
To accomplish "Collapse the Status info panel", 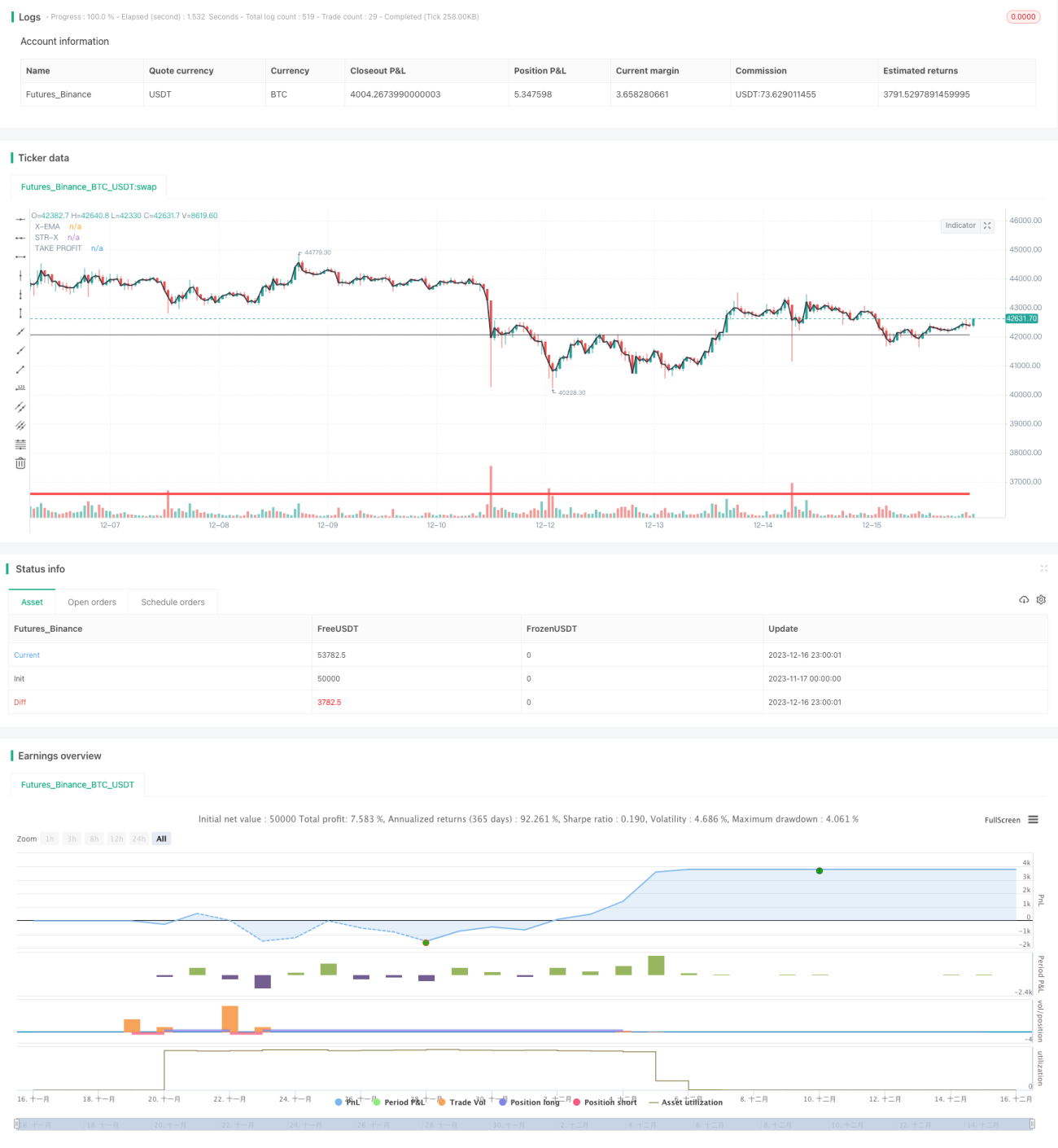I will pyautogui.click(x=1043, y=568).
